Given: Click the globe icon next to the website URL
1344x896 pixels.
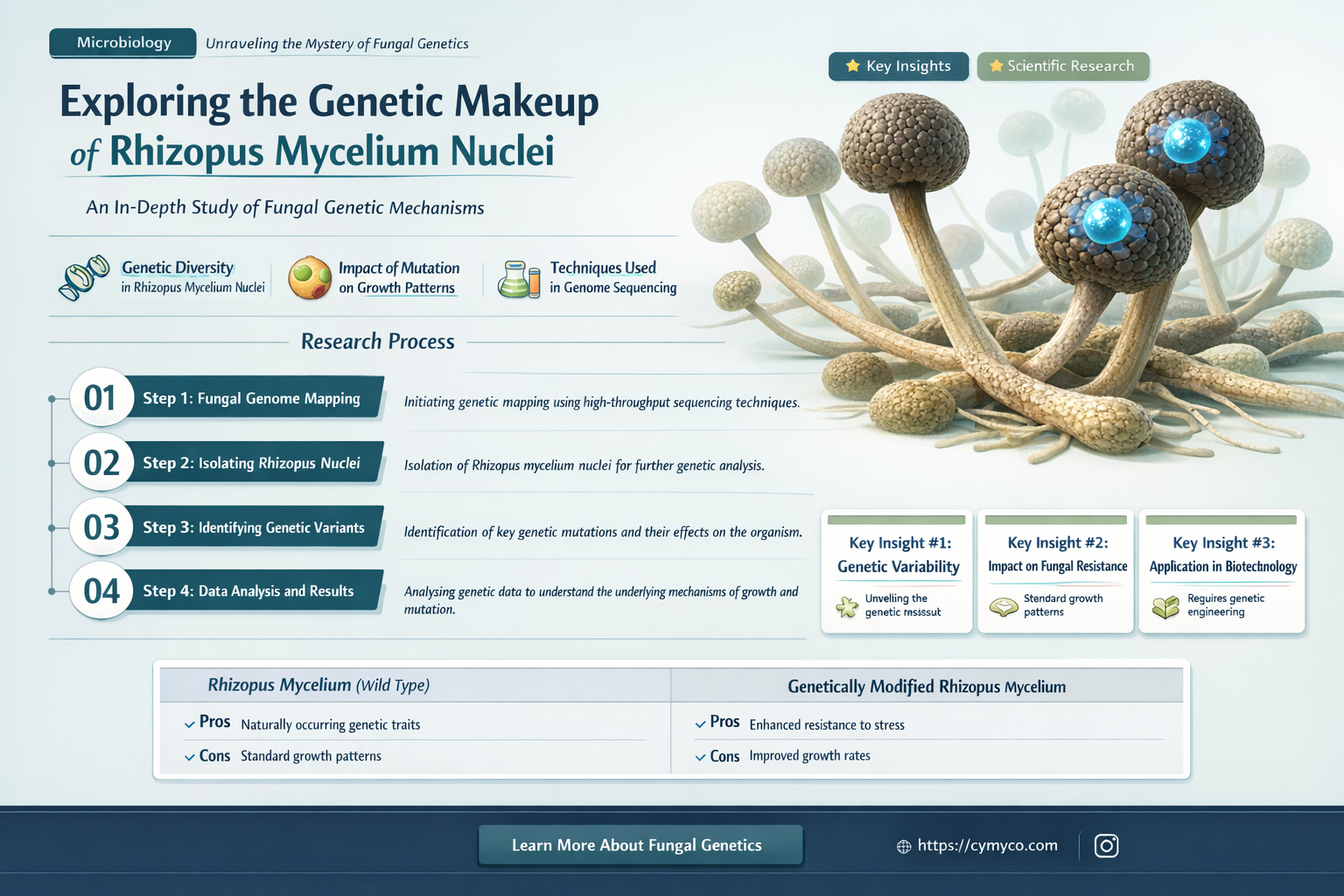Looking at the screenshot, I should point(902,845).
